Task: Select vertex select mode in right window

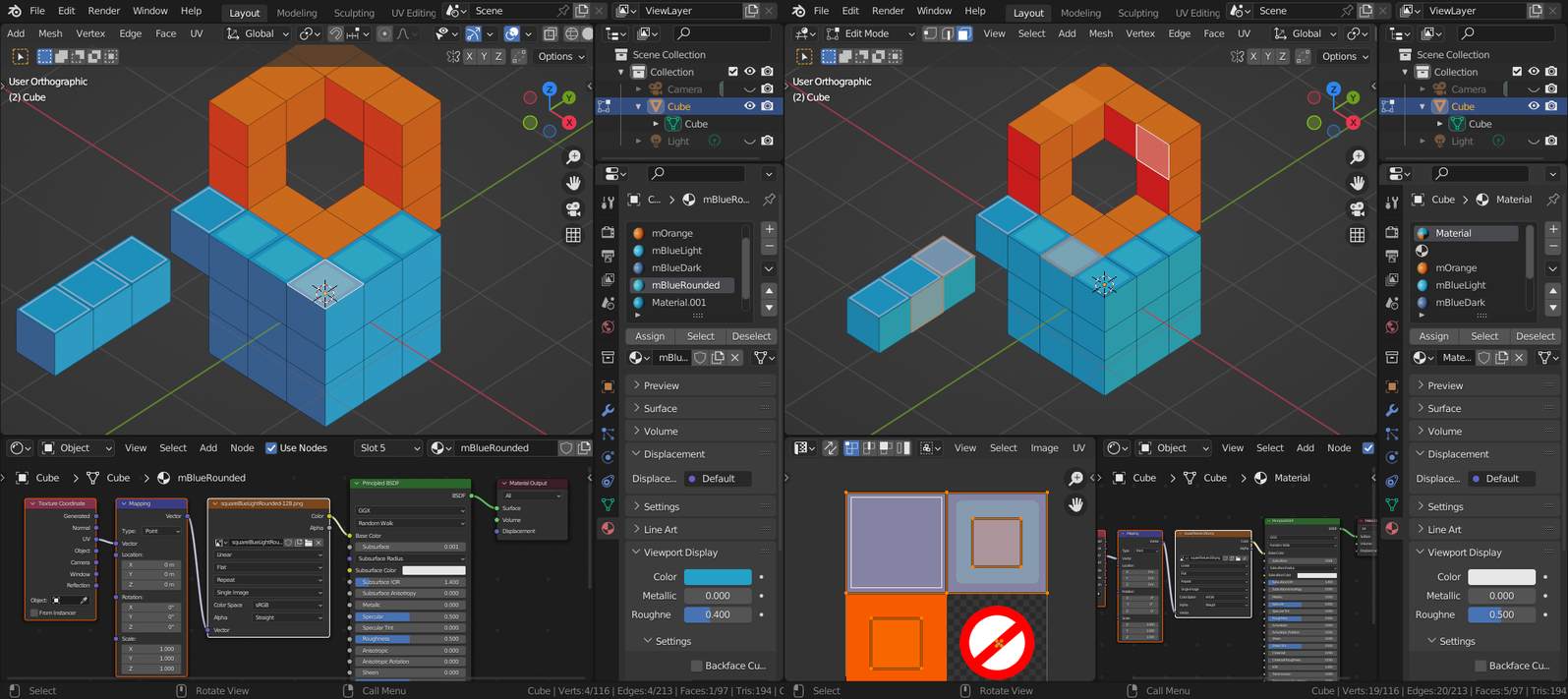Action: point(929,33)
